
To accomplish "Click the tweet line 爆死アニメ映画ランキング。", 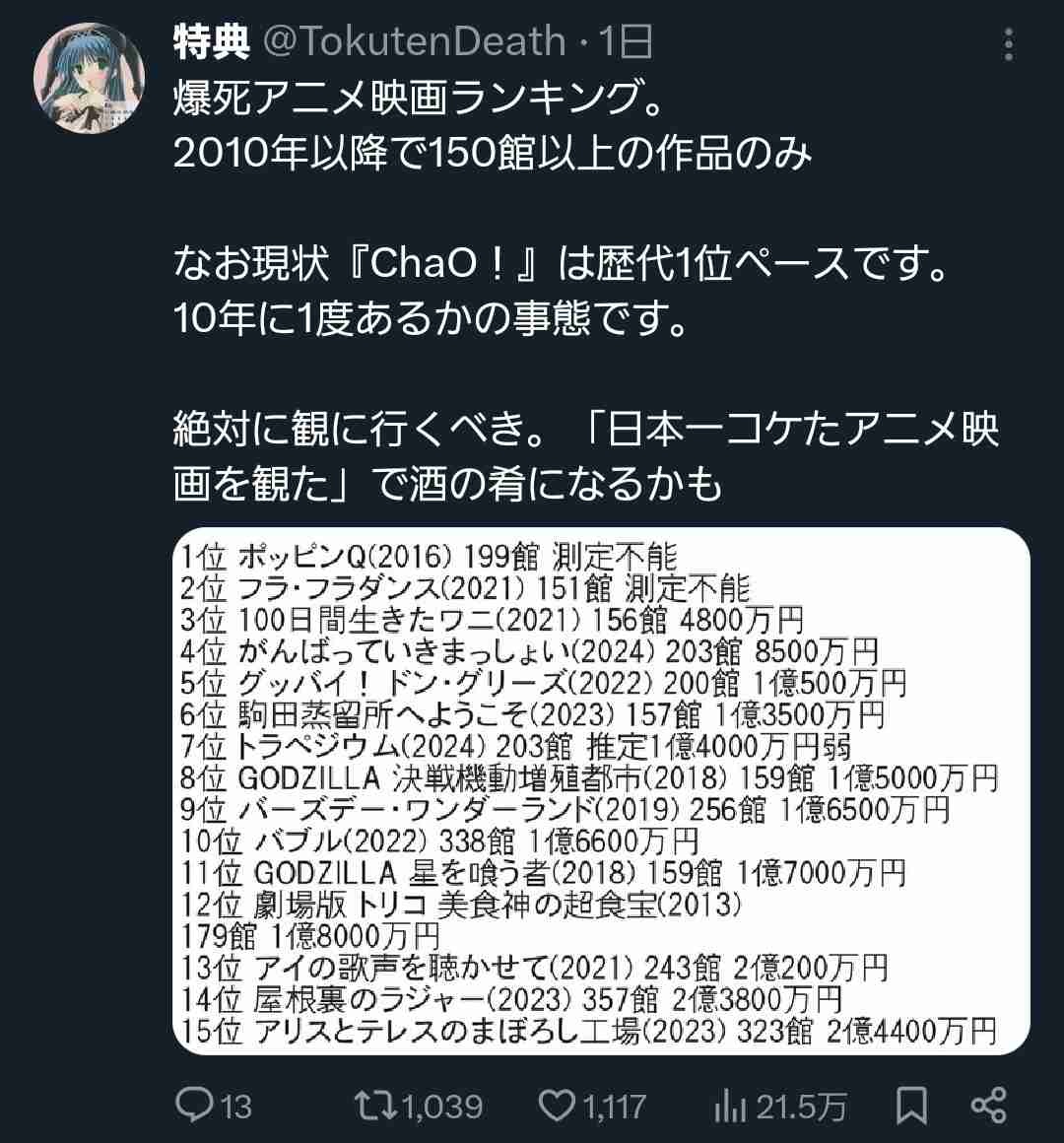I will coord(419,98).
